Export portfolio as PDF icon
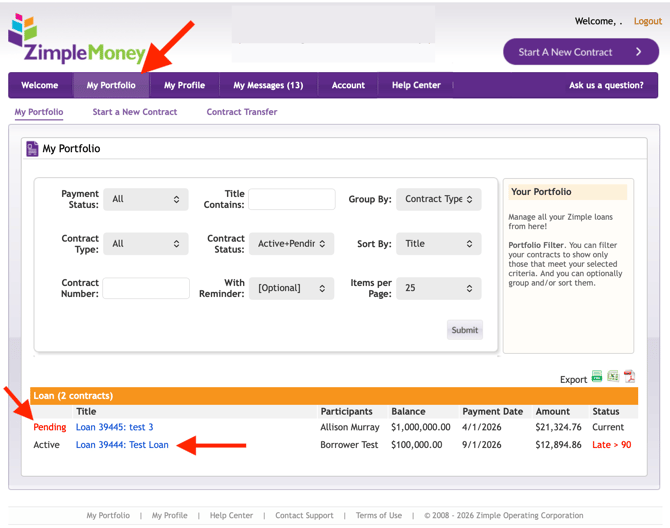 (x=629, y=376)
